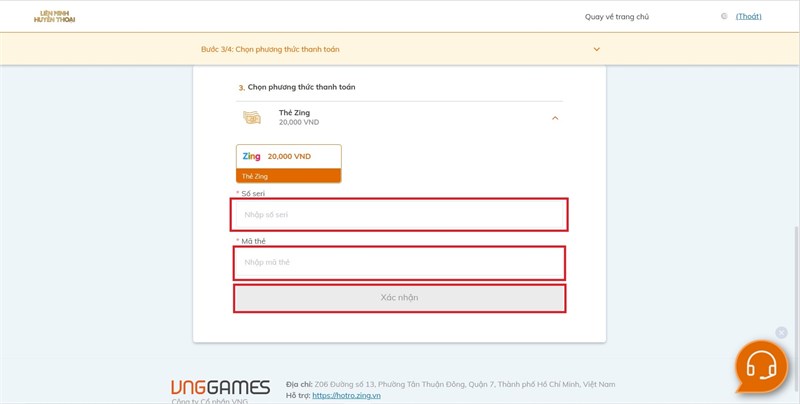This screenshot has height=404, width=800.
Task: Open the headset support chat bubble
Action: point(761,367)
